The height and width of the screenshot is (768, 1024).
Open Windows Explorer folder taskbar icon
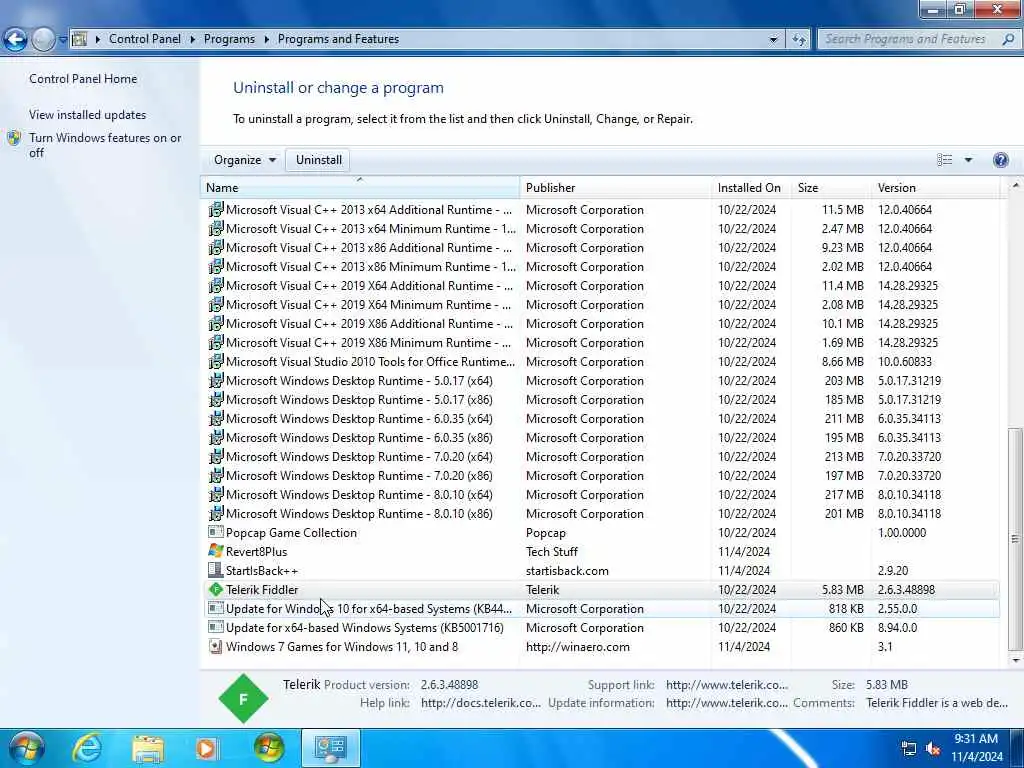(148, 748)
